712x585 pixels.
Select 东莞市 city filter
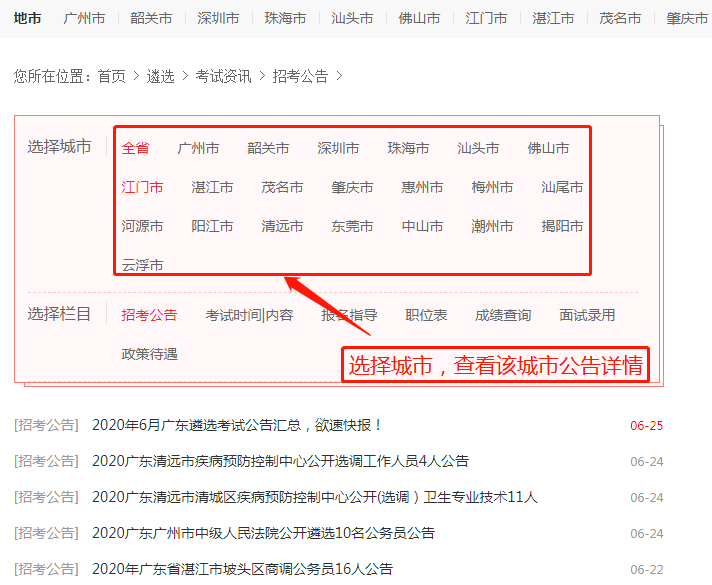352,226
